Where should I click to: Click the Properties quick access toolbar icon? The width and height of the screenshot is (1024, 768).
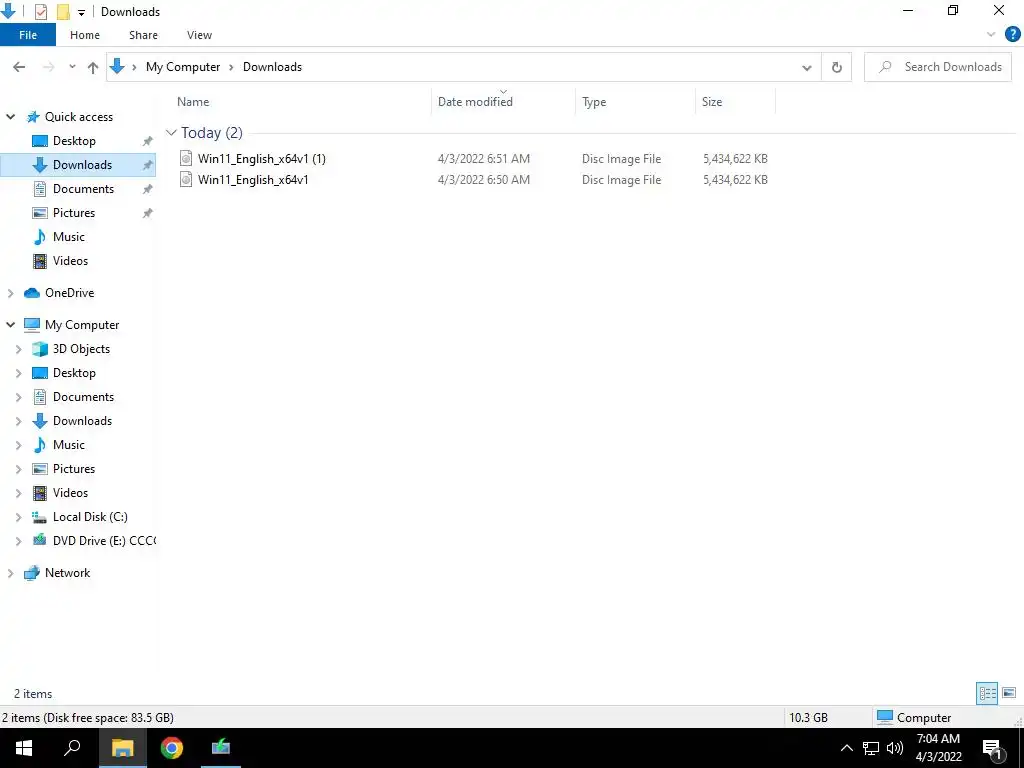[x=40, y=12]
